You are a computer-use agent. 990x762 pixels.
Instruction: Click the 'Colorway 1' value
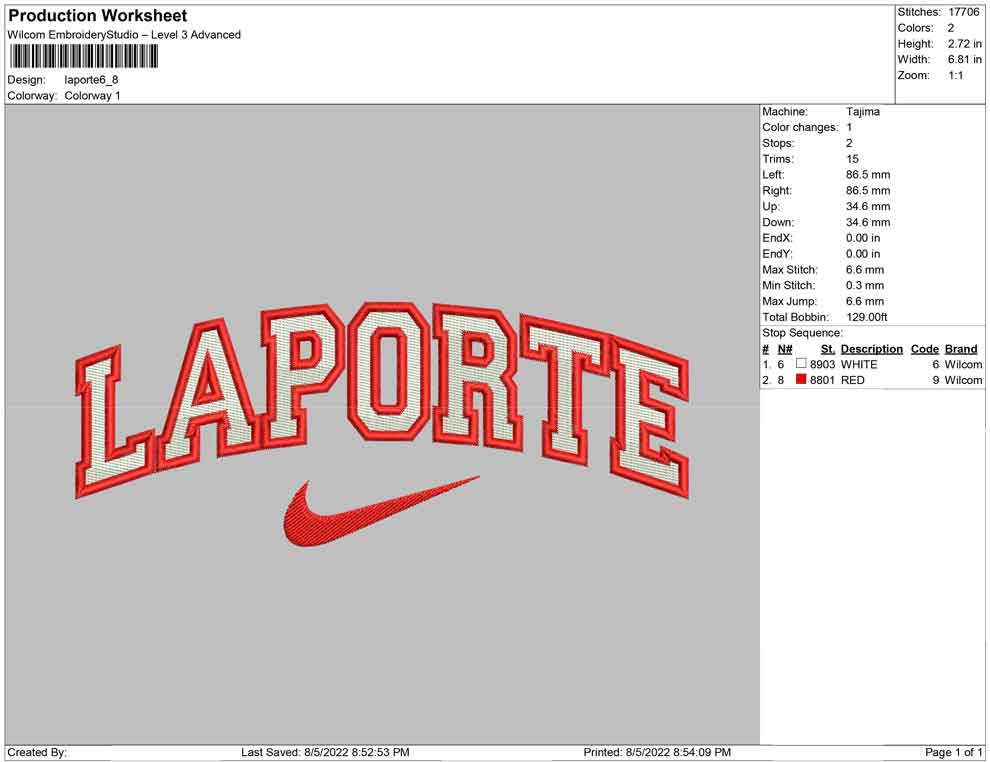pyautogui.click(x=92, y=96)
